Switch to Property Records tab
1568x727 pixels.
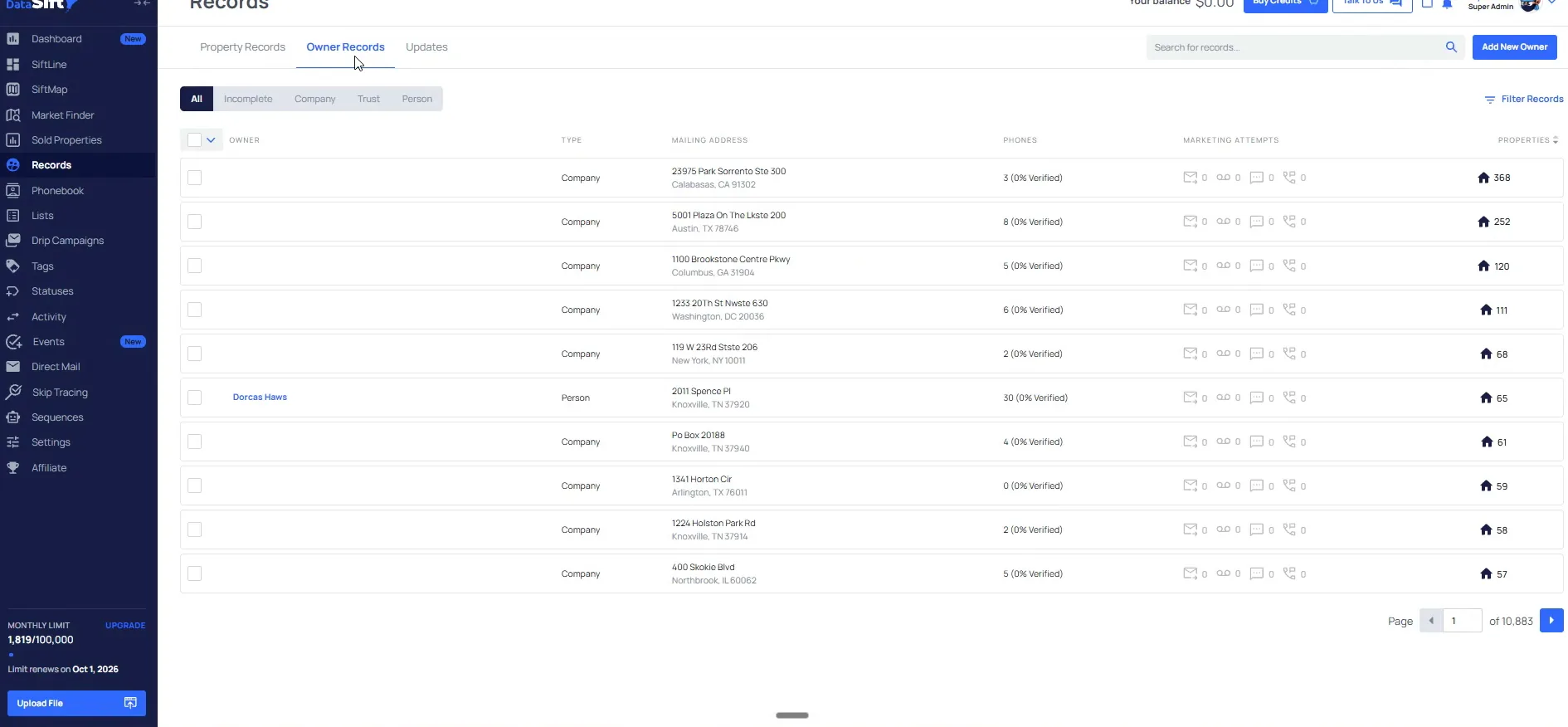[x=242, y=47]
